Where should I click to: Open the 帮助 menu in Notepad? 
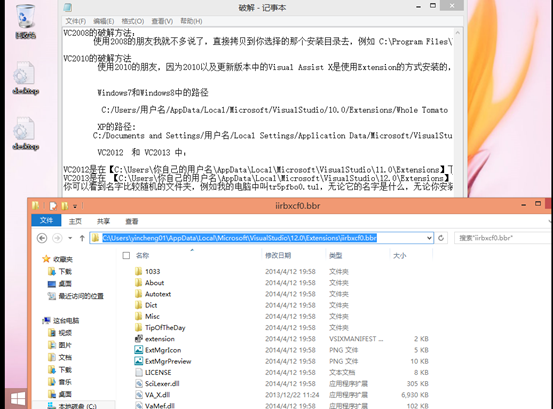point(192,21)
